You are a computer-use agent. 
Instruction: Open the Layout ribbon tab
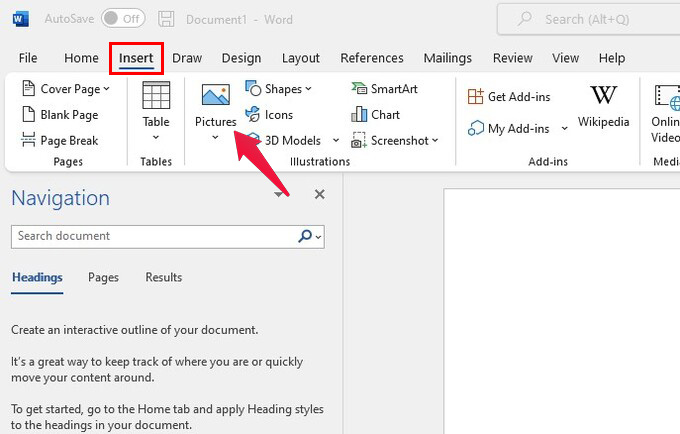(301, 58)
